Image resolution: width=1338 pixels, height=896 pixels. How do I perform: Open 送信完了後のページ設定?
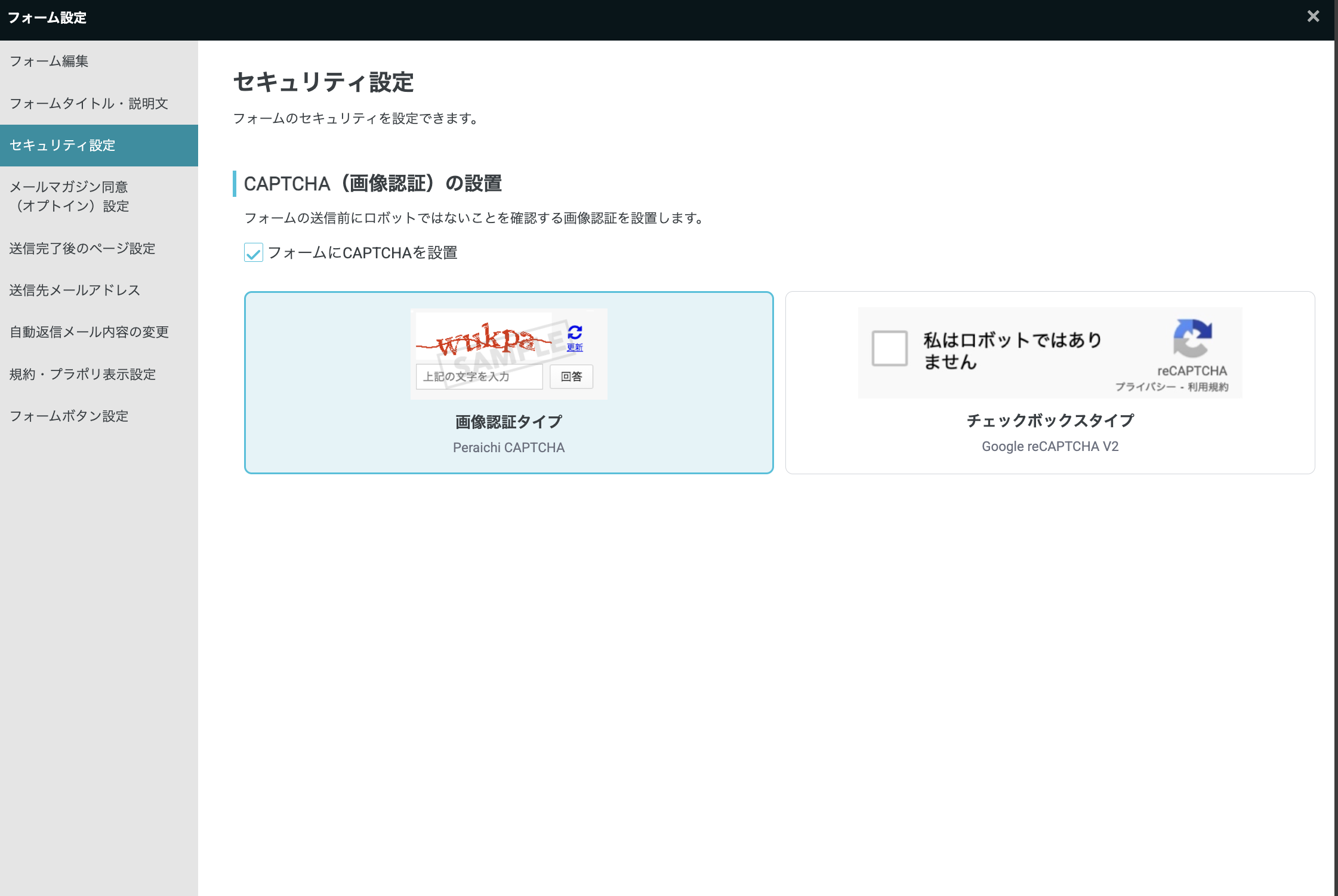pyautogui.click(x=99, y=248)
